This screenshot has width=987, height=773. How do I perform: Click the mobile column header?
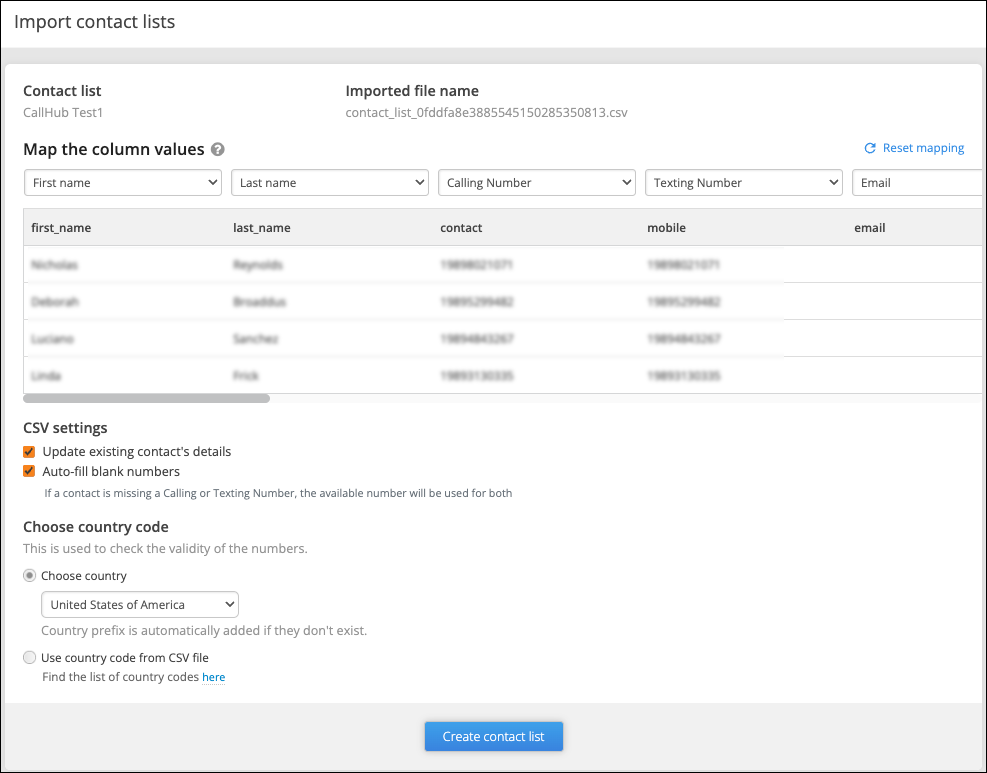click(667, 228)
